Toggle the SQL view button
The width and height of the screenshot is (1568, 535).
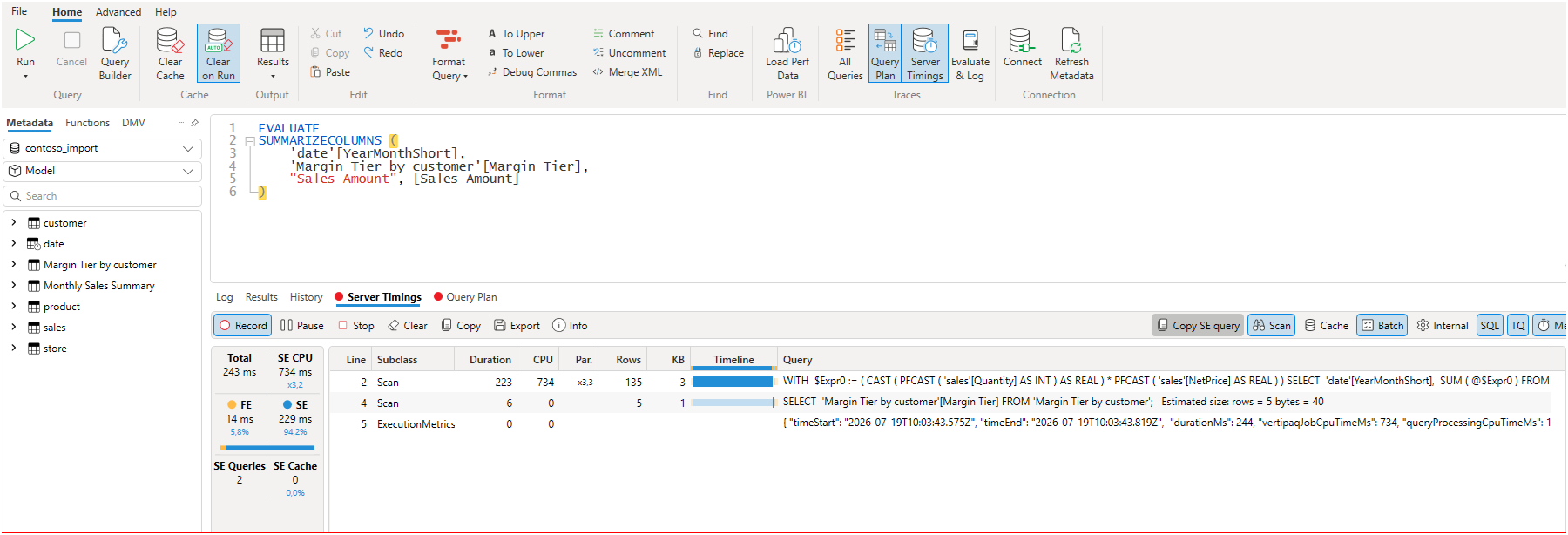pos(1490,326)
